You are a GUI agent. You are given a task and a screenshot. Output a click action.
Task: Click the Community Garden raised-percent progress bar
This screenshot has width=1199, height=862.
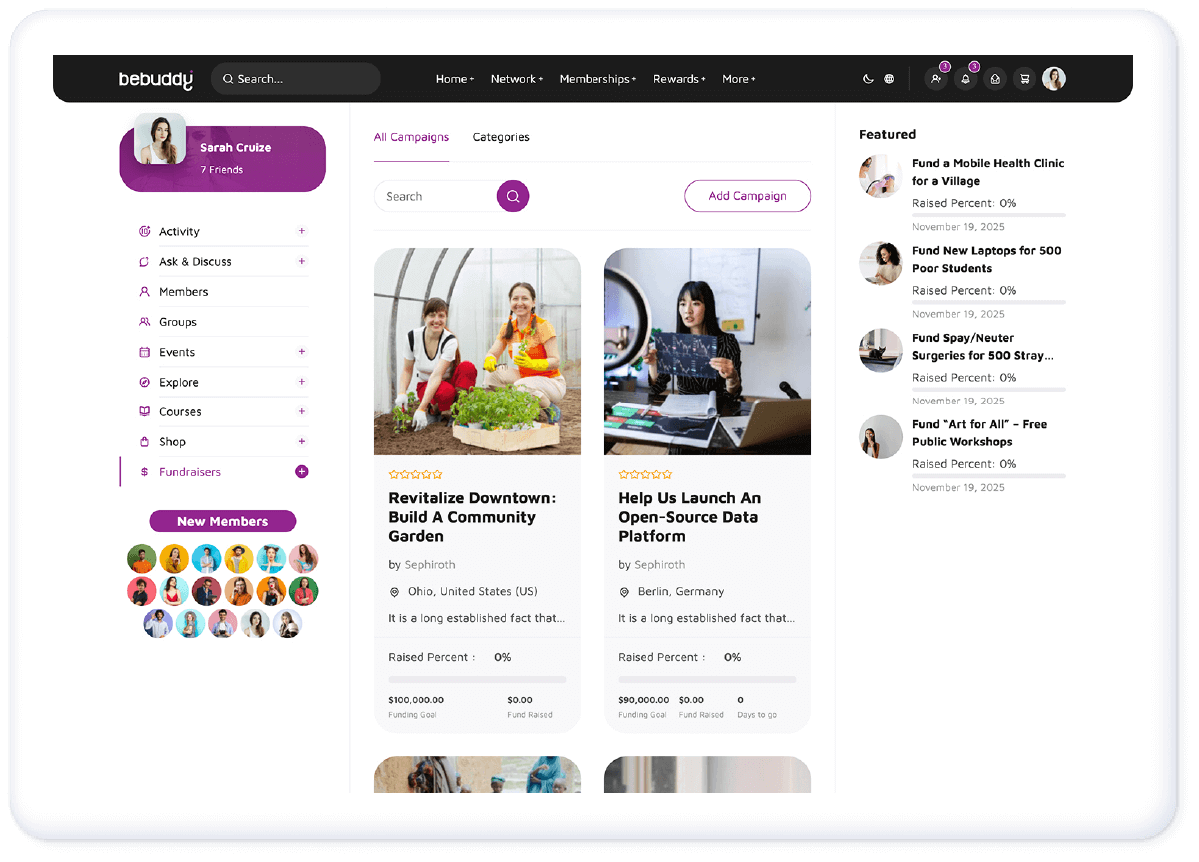(x=477, y=679)
